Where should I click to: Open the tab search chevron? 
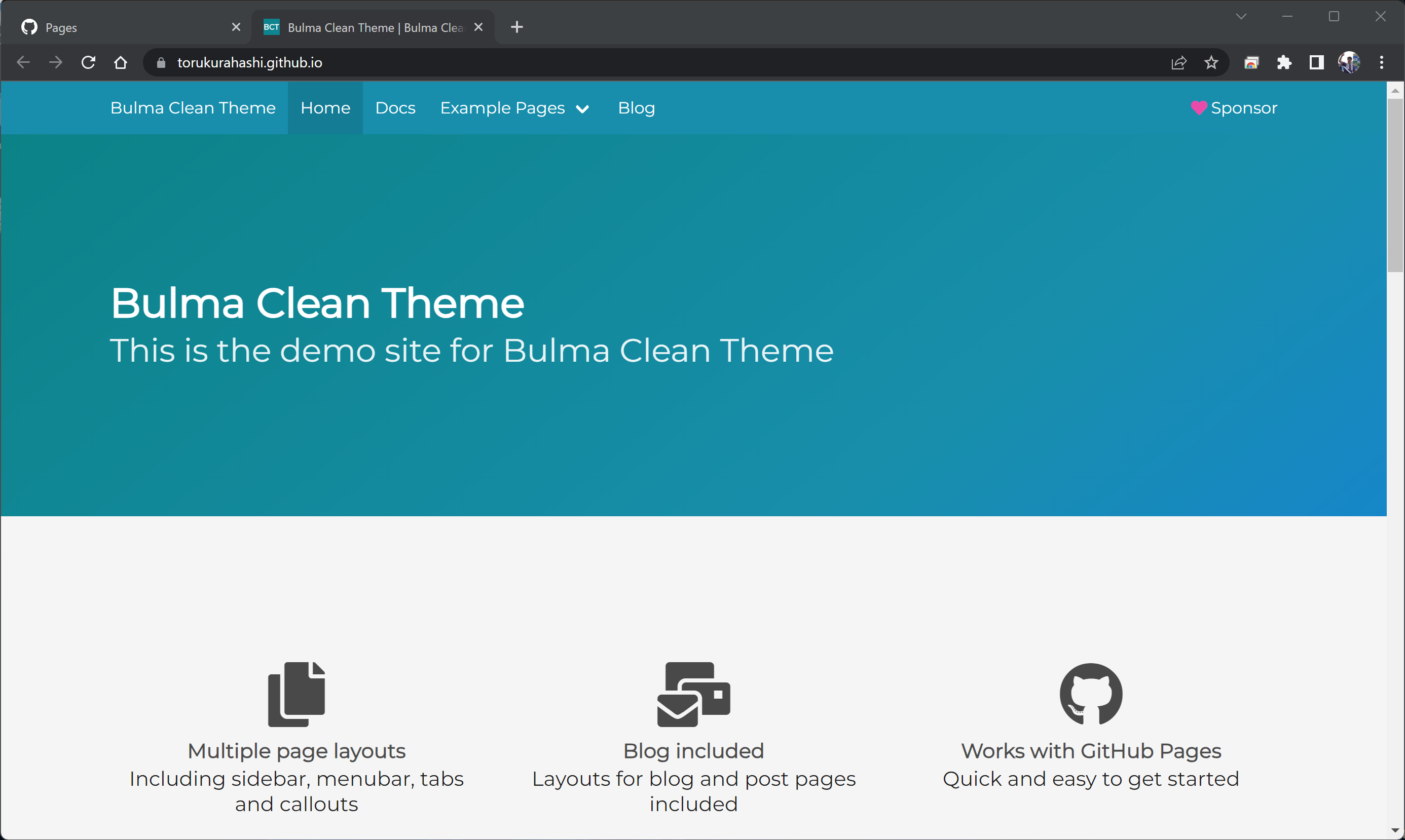pyautogui.click(x=1241, y=16)
